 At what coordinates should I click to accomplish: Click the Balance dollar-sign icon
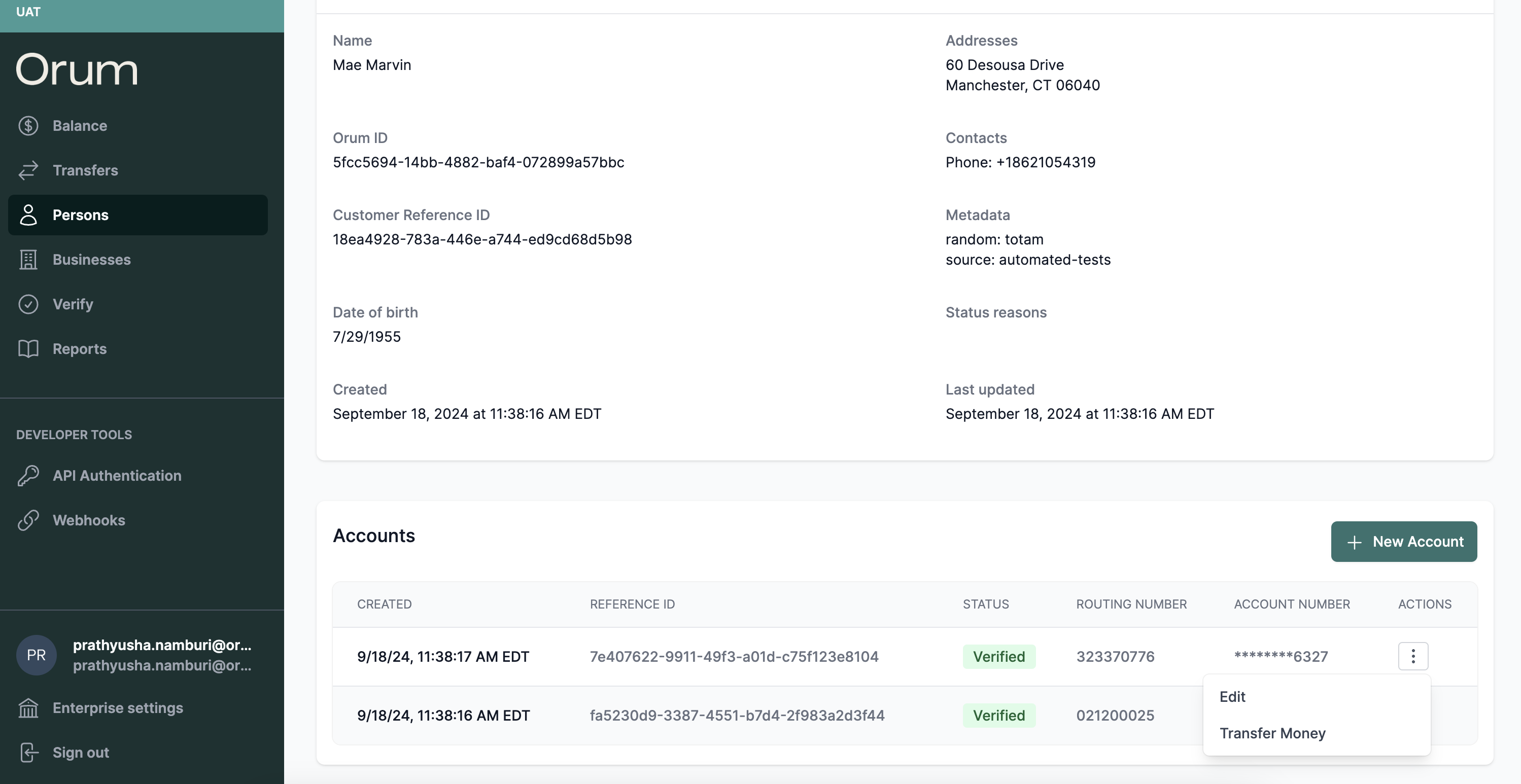[28, 126]
